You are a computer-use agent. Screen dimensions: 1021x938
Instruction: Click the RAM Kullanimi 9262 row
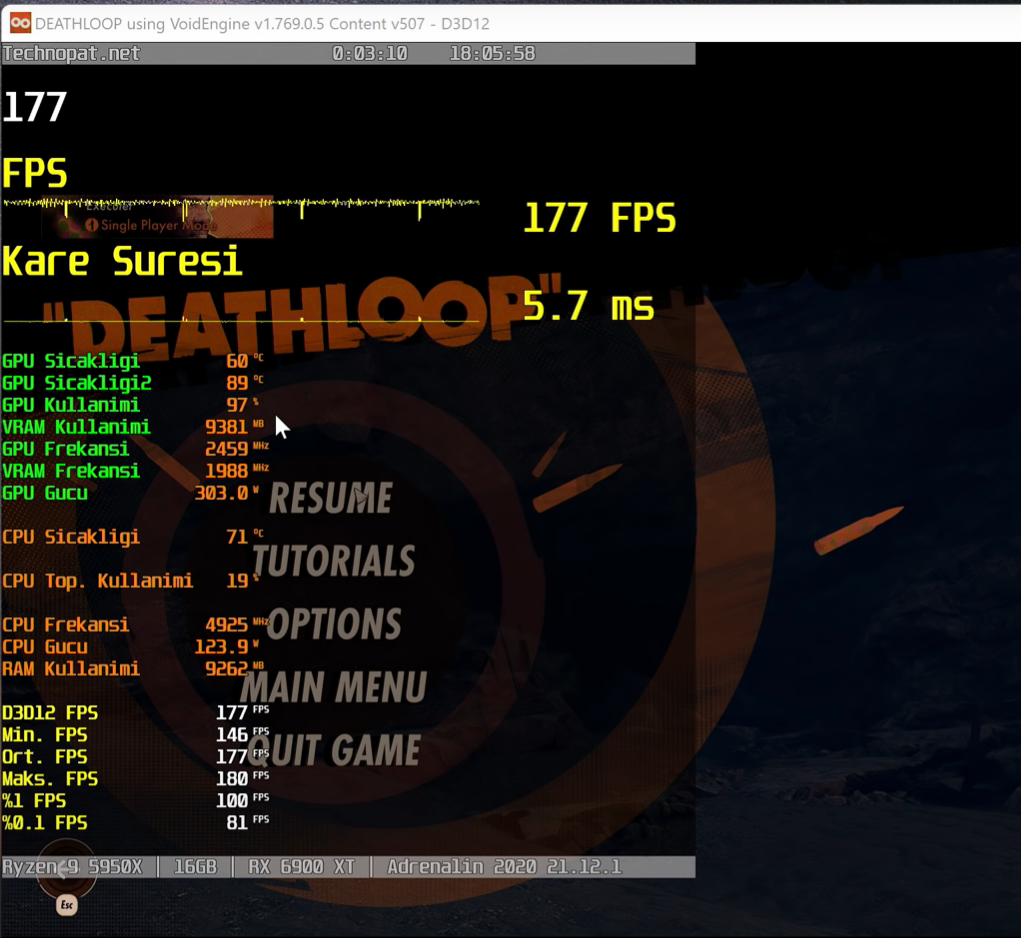133,669
